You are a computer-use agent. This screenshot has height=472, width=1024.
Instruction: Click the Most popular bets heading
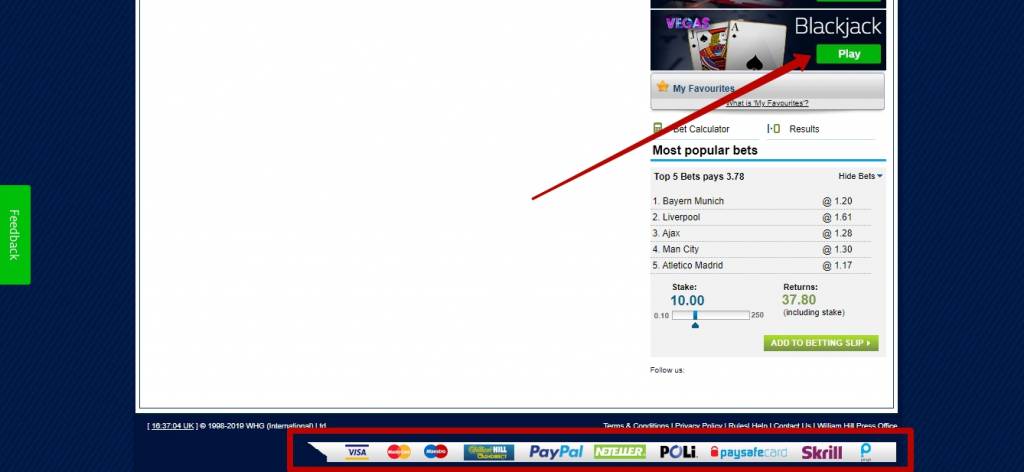point(705,150)
